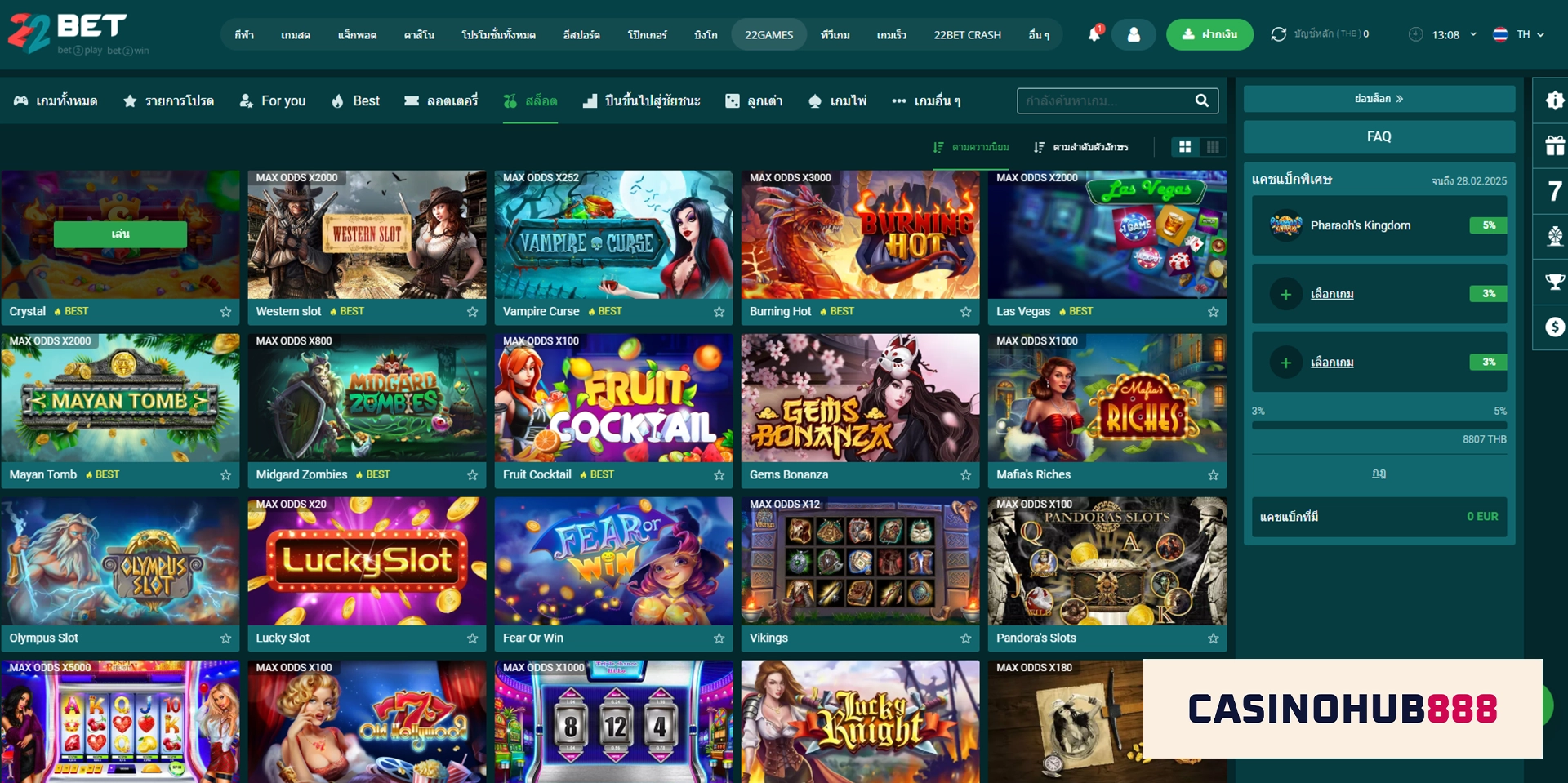Viewport: 1568px width, 783px height.
Task: Open the Pharaoh's Kingdom cashback entry
Action: [1379, 225]
